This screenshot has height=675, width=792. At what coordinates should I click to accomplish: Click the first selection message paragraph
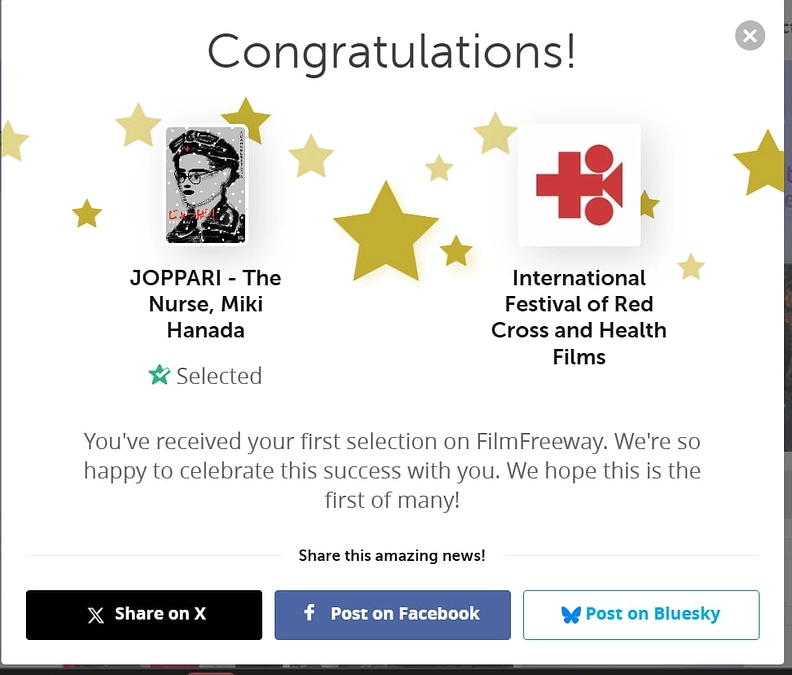click(392, 470)
